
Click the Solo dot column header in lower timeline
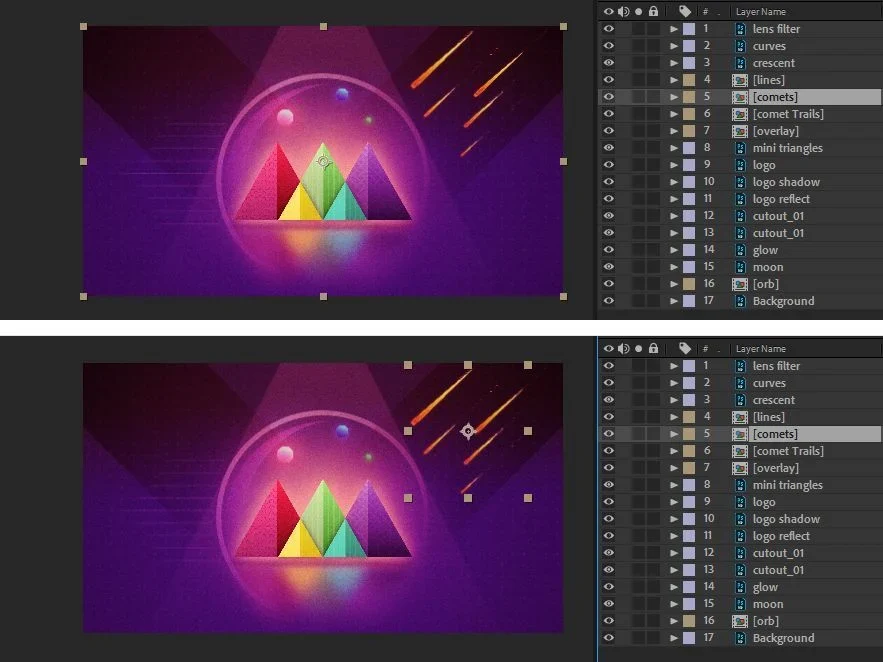click(639, 348)
